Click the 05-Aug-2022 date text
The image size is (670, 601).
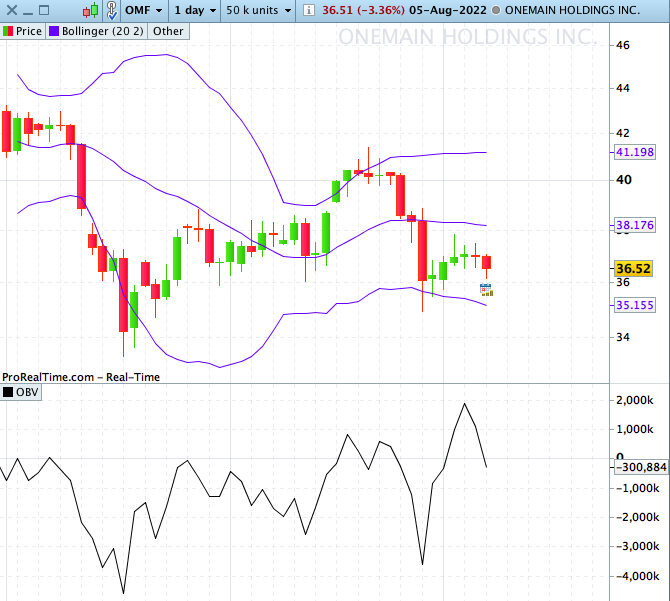tap(447, 10)
